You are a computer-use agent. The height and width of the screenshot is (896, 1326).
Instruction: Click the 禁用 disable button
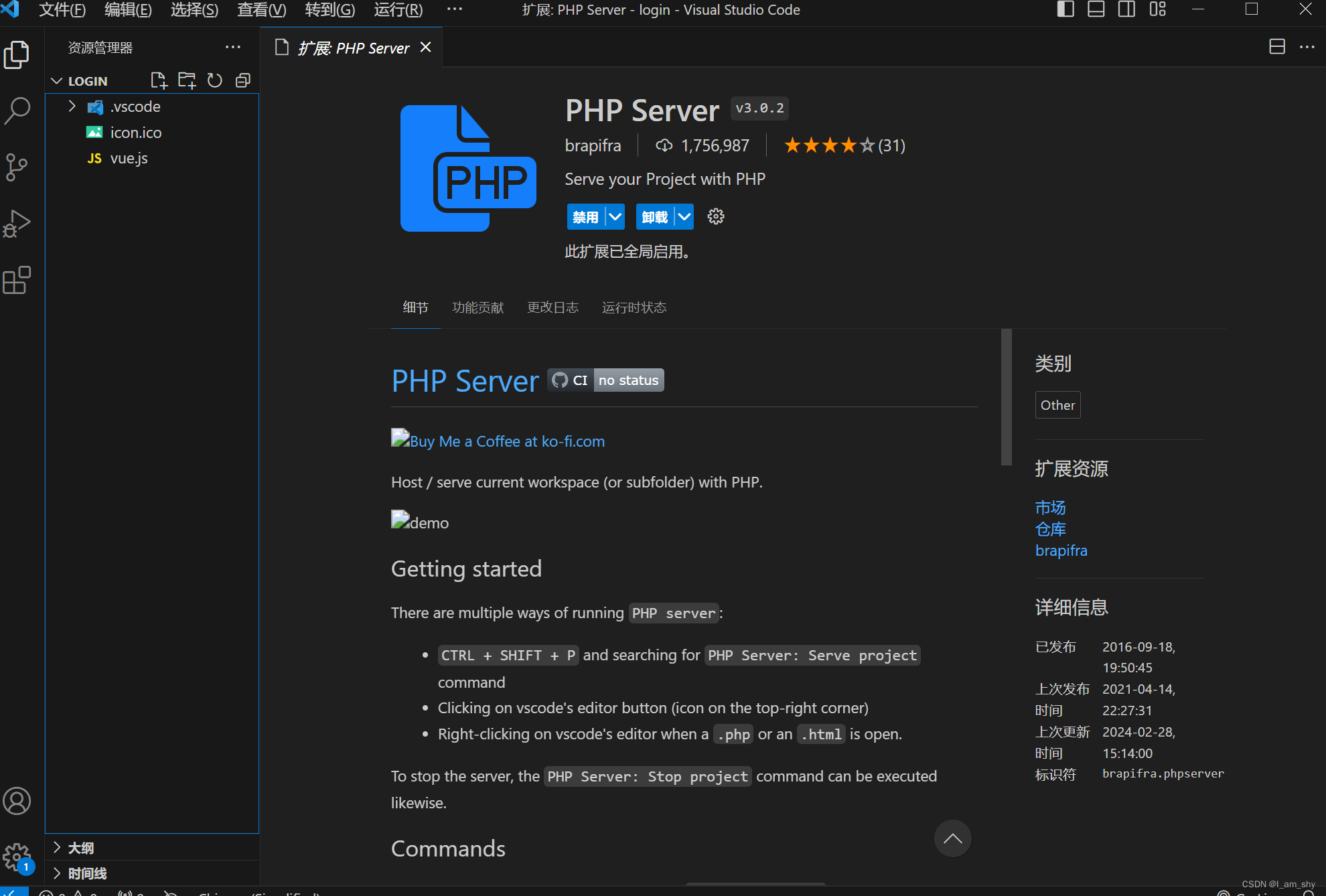click(586, 217)
